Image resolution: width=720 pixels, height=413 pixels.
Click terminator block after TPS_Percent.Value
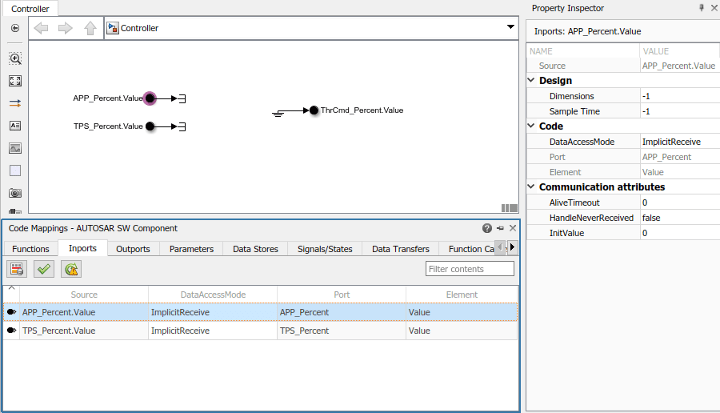pyautogui.click(x=182, y=126)
